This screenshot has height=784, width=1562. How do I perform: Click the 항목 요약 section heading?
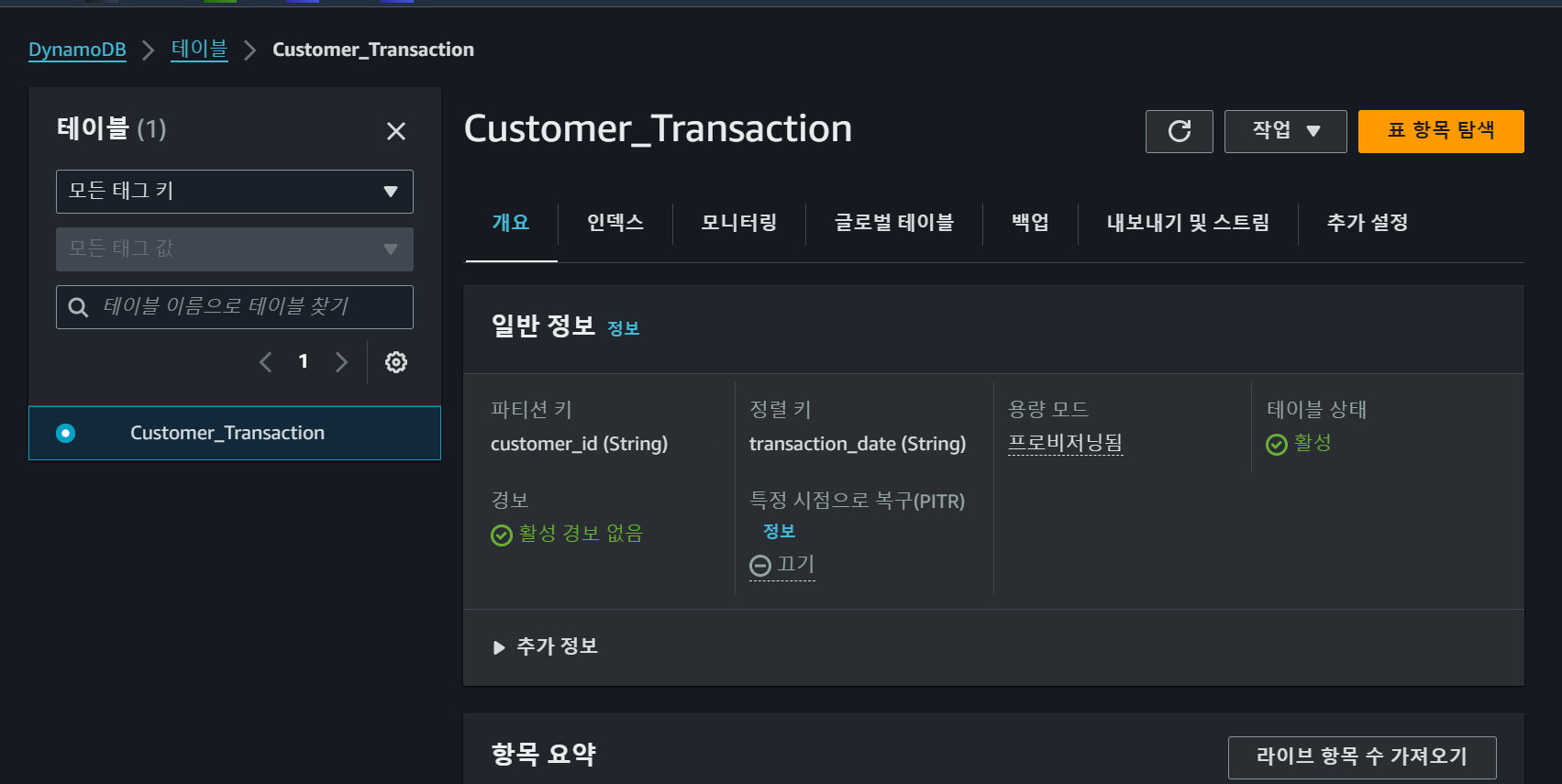click(544, 755)
